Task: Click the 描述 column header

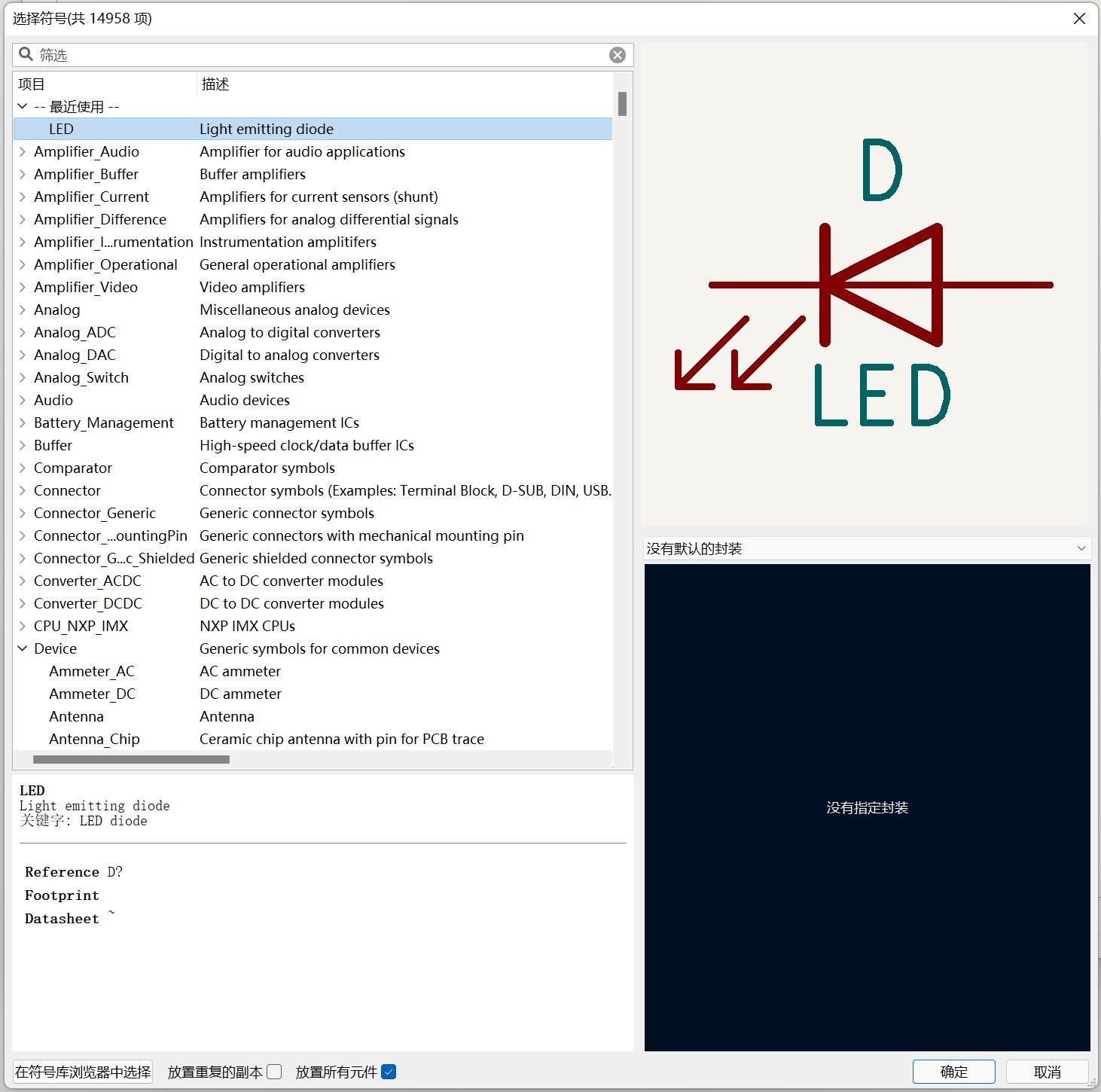Action: click(x=405, y=84)
